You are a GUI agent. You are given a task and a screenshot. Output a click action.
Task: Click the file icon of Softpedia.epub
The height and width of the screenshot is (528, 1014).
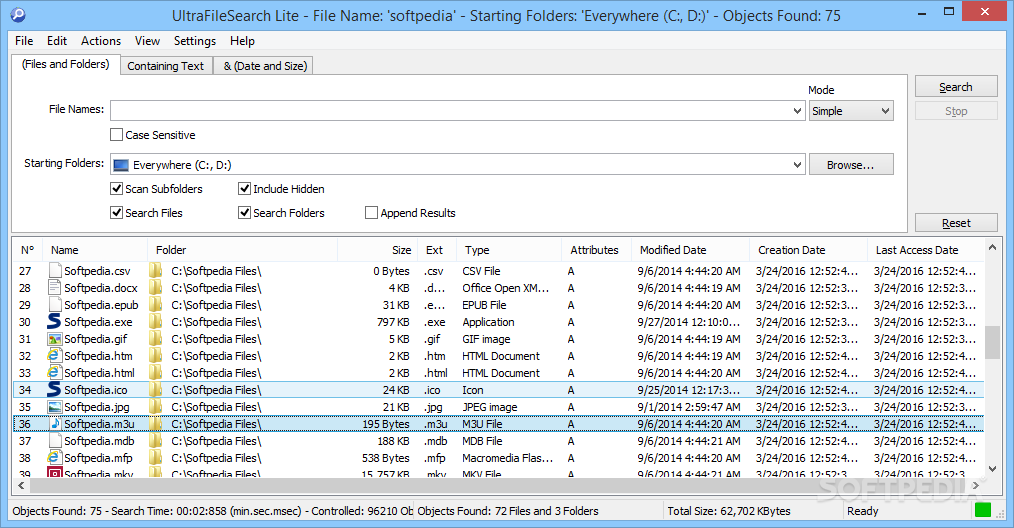pos(55,304)
